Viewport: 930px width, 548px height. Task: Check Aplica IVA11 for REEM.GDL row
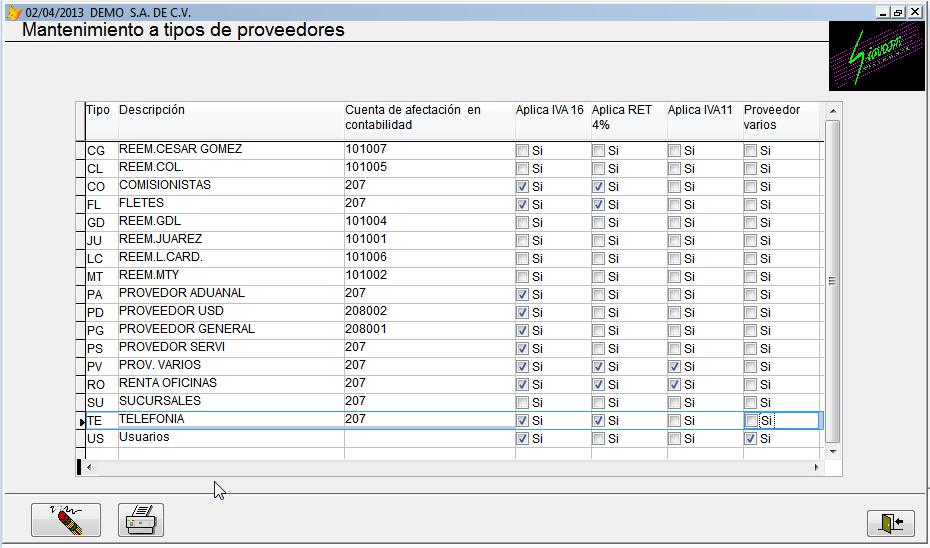674,222
